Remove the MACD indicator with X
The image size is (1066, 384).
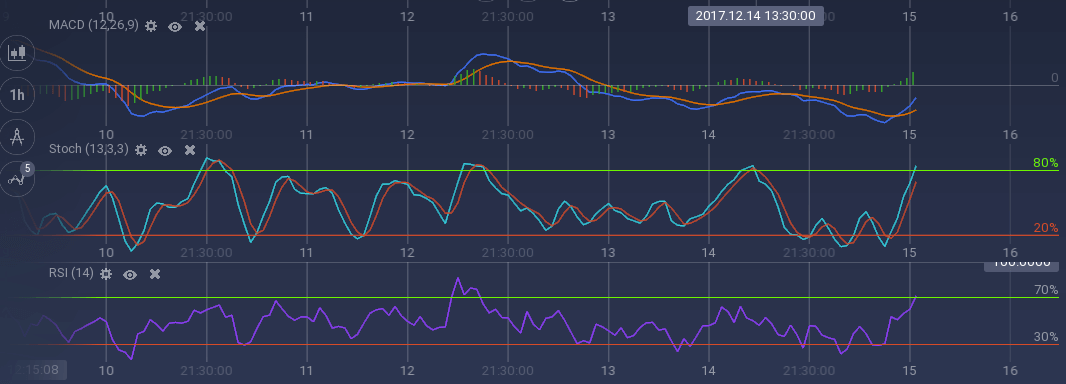[200, 26]
